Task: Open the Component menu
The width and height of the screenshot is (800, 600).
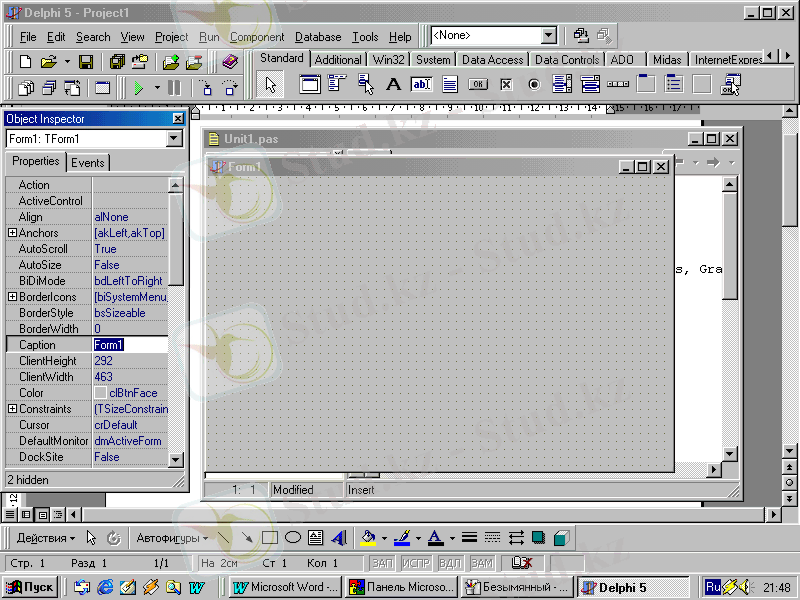Action: (x=257, y=37)
